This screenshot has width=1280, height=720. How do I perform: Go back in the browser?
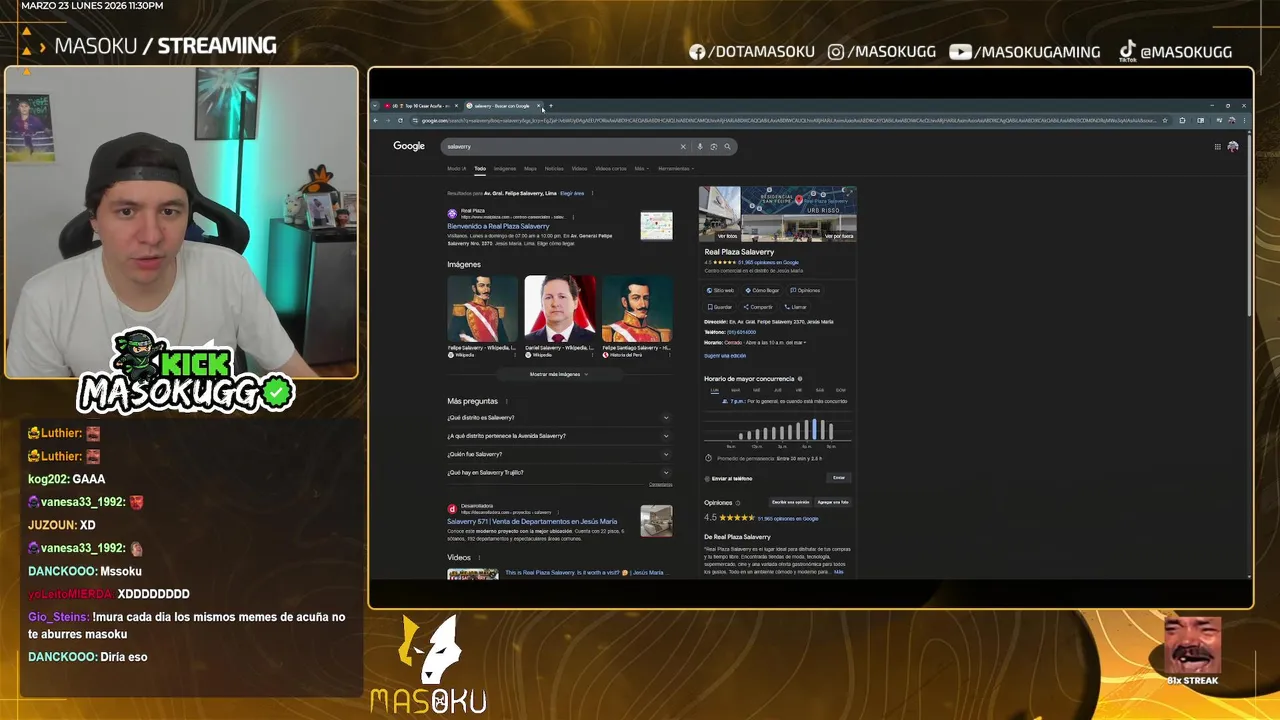click(x=376, y=120)
